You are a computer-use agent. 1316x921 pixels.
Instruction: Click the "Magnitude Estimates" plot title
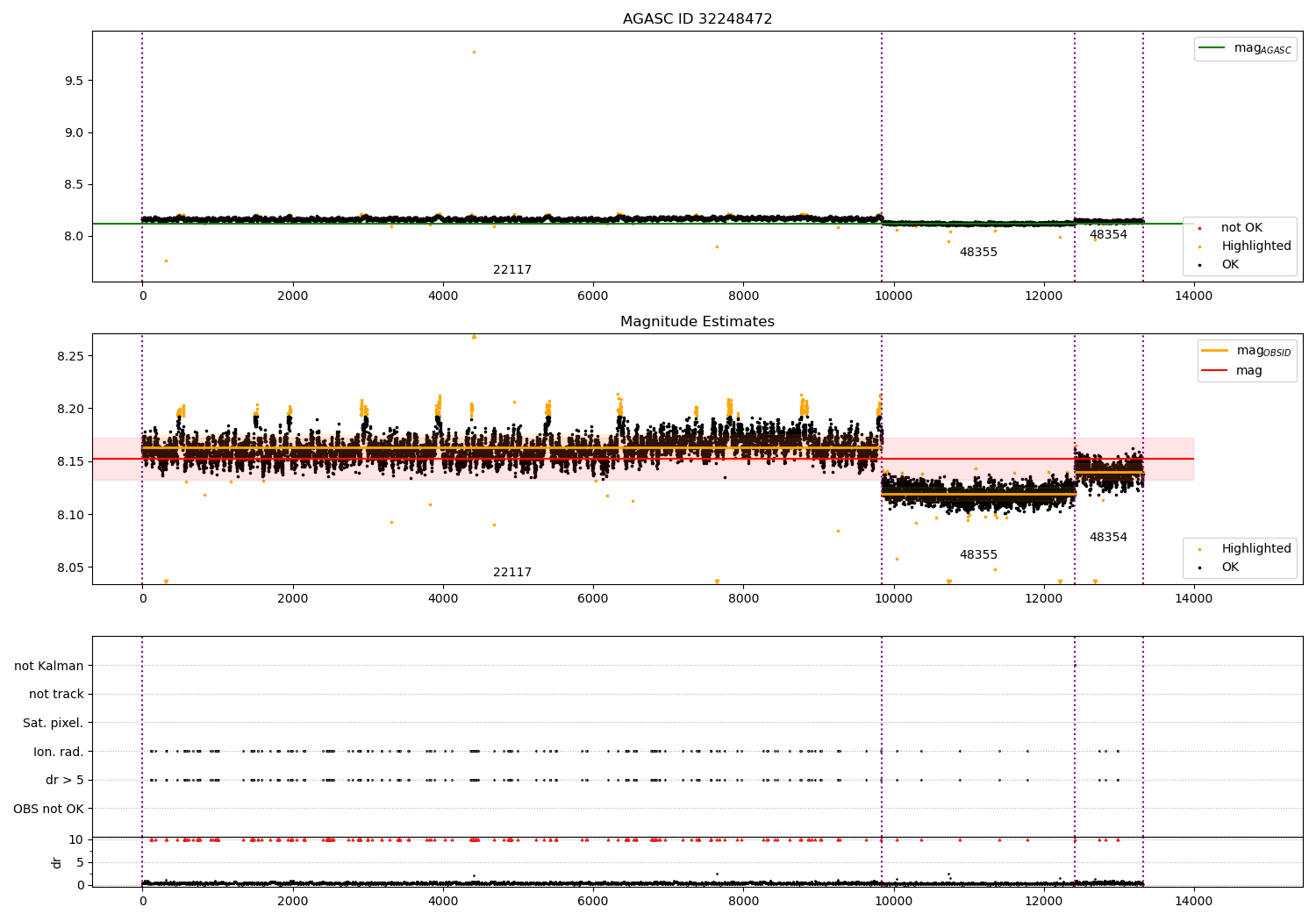697,322
